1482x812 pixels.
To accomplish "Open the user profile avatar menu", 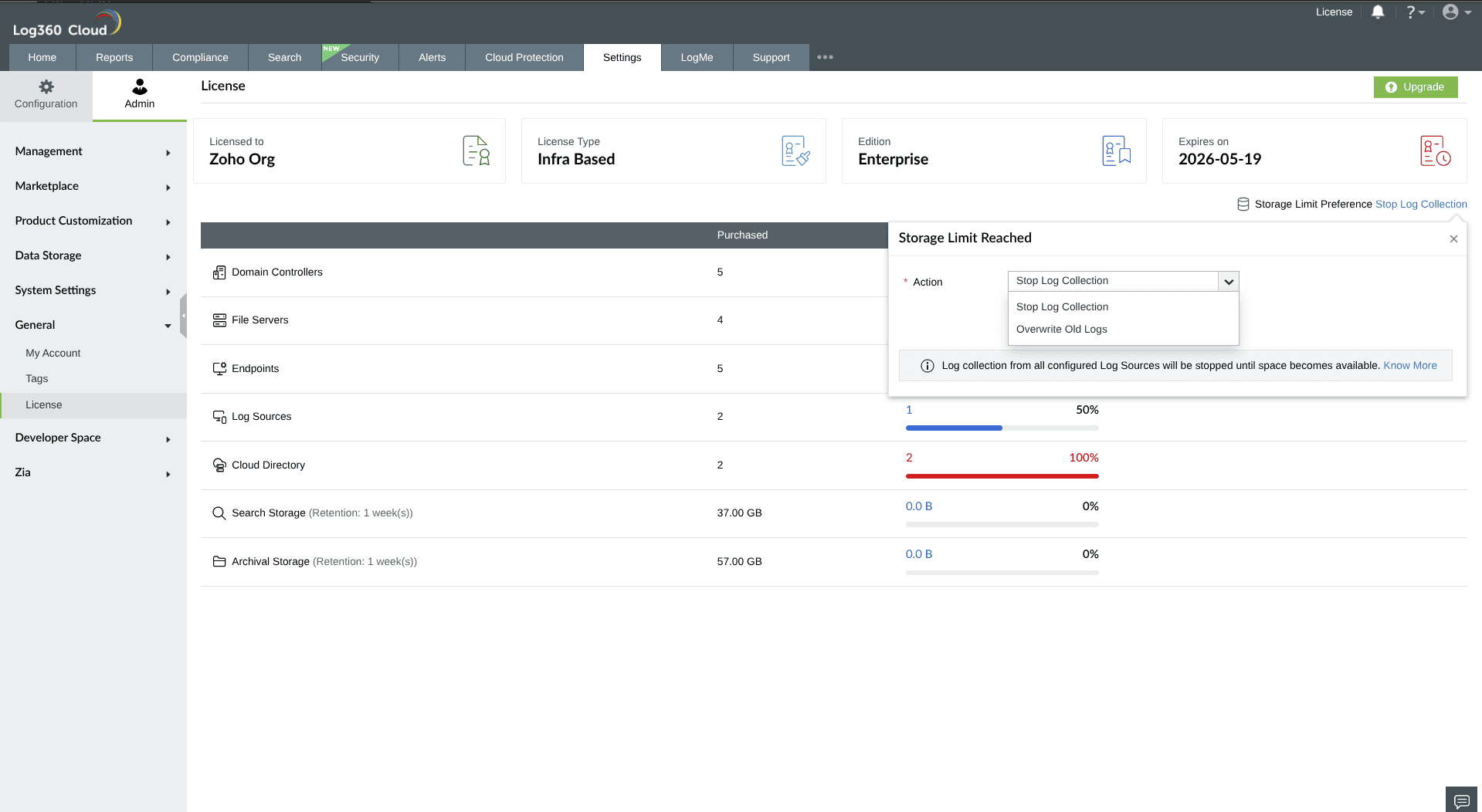I will coord(1457,12).
